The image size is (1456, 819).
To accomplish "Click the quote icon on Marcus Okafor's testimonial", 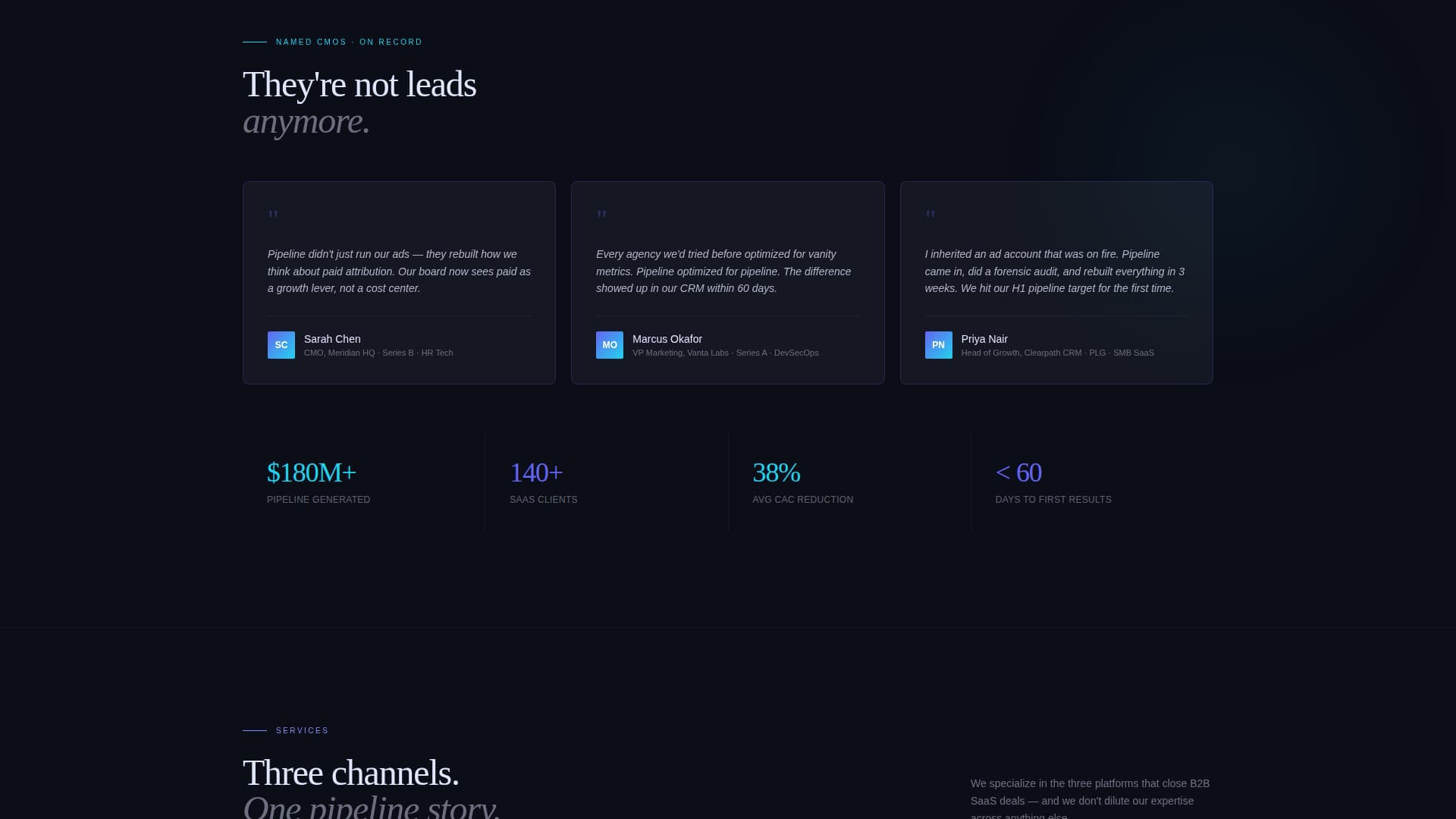I will 603,215.
